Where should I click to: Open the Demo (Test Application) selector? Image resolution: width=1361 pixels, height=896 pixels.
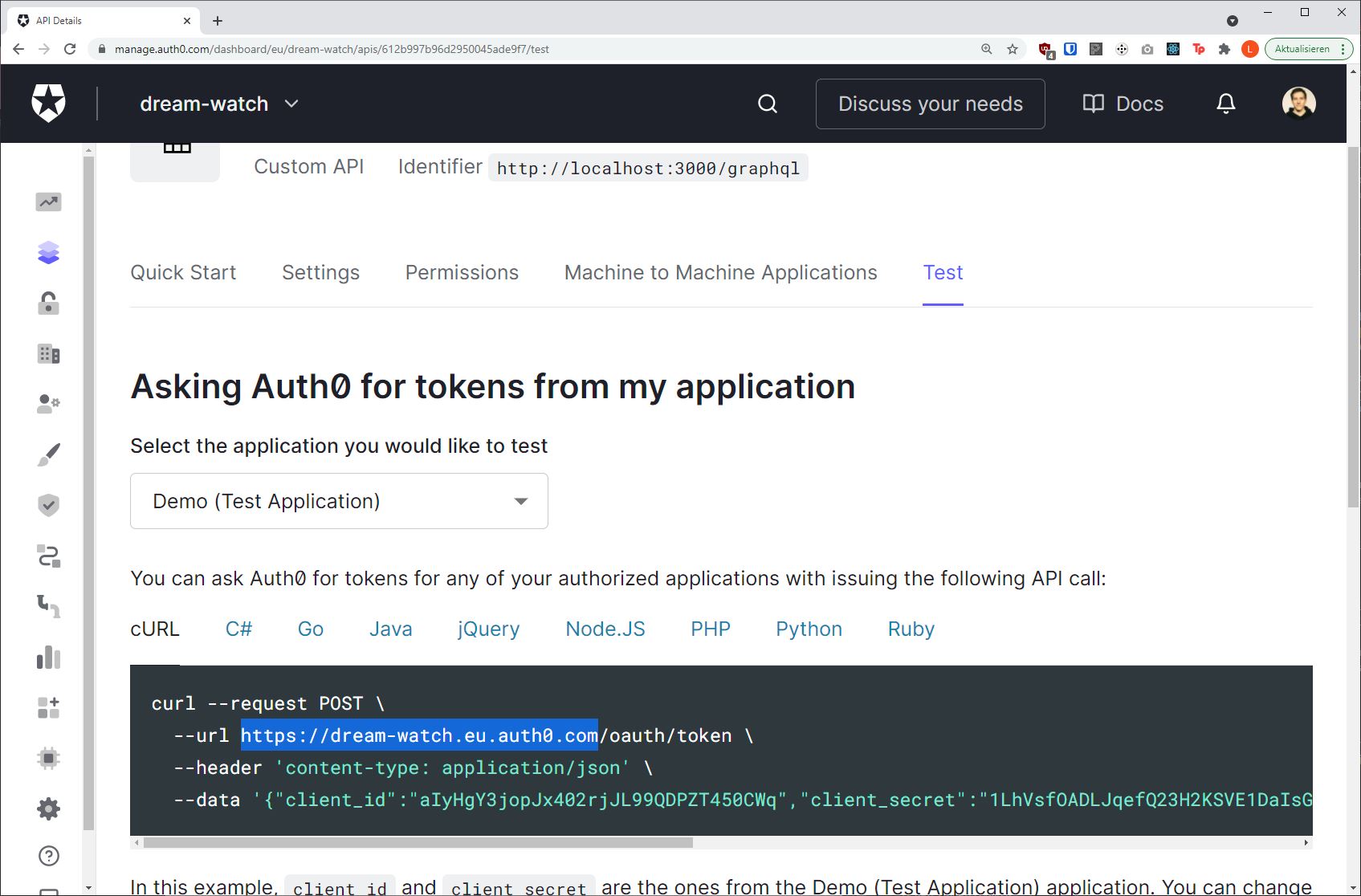338,501
